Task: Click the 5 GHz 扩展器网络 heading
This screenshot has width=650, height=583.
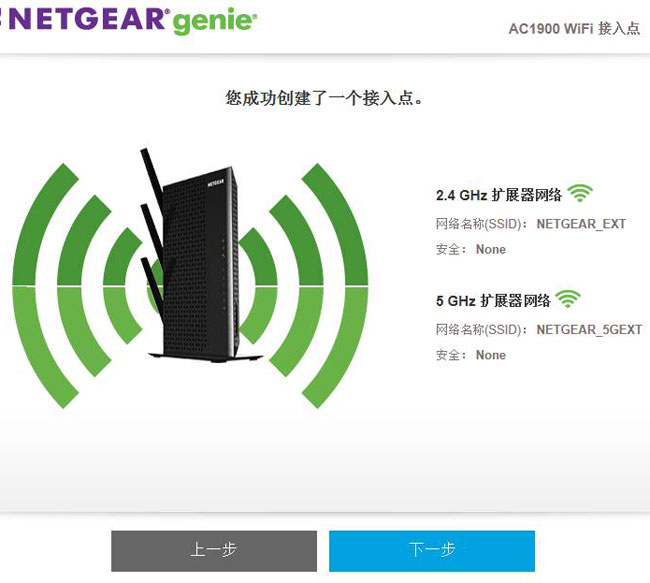Action: [x=493, y=301]
